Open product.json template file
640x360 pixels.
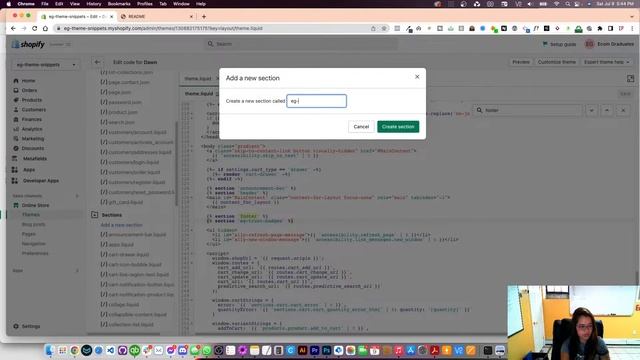click(123, 112)
